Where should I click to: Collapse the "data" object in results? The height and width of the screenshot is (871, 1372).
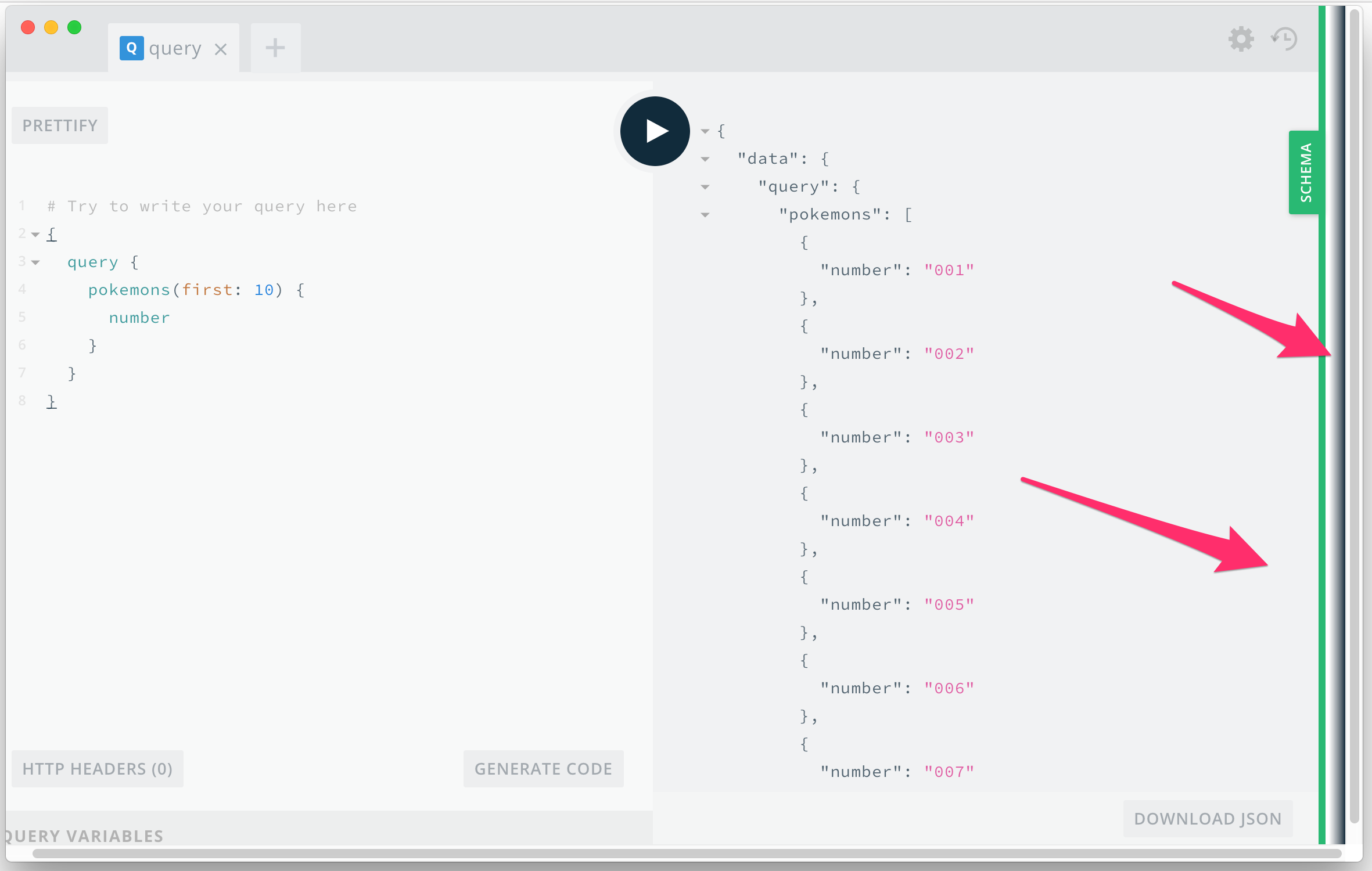coord(705,159)
